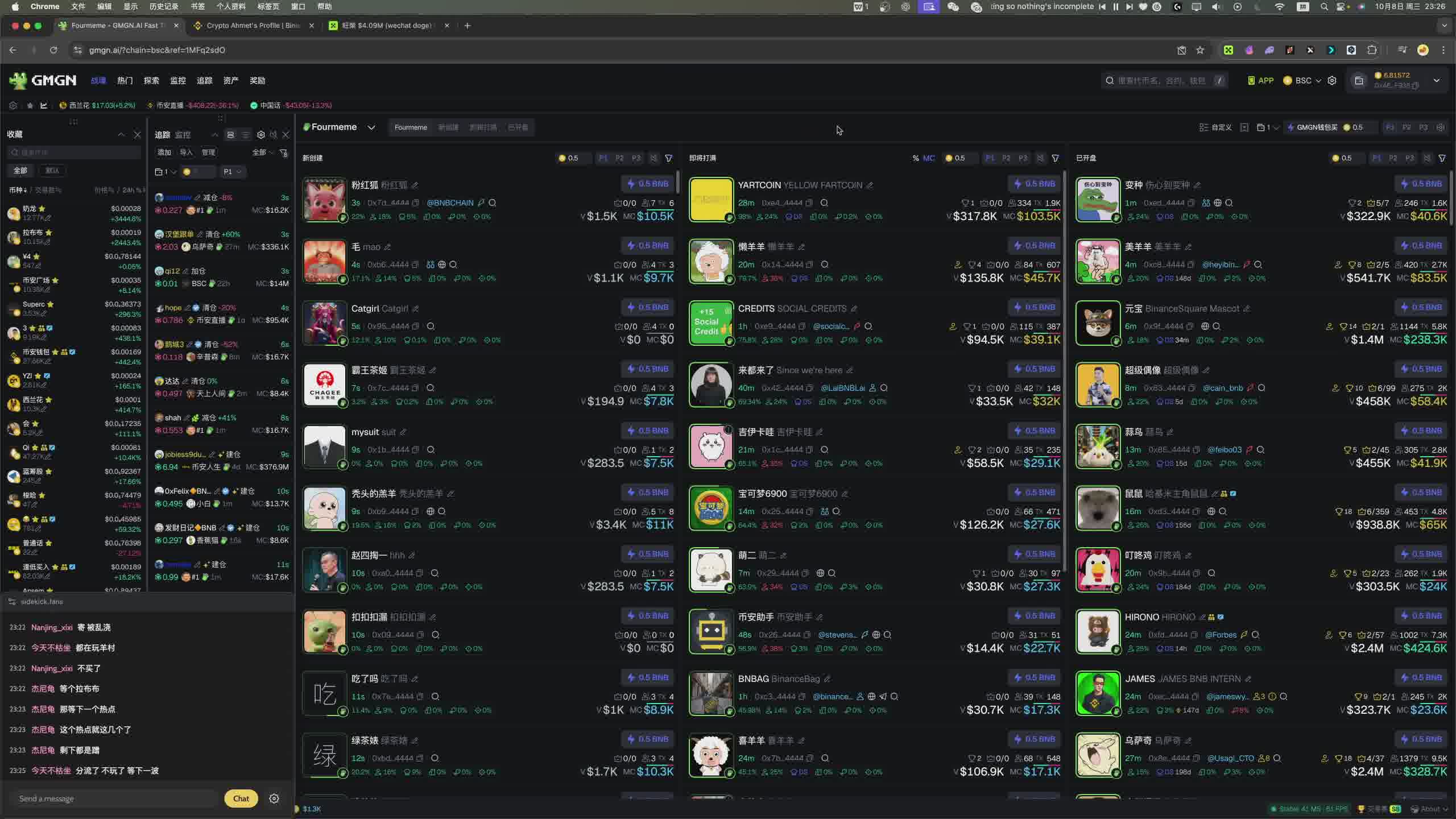Switch to compact list view in 追踪 panel
Screen dimensions: 1456x819
pos(245,135)
